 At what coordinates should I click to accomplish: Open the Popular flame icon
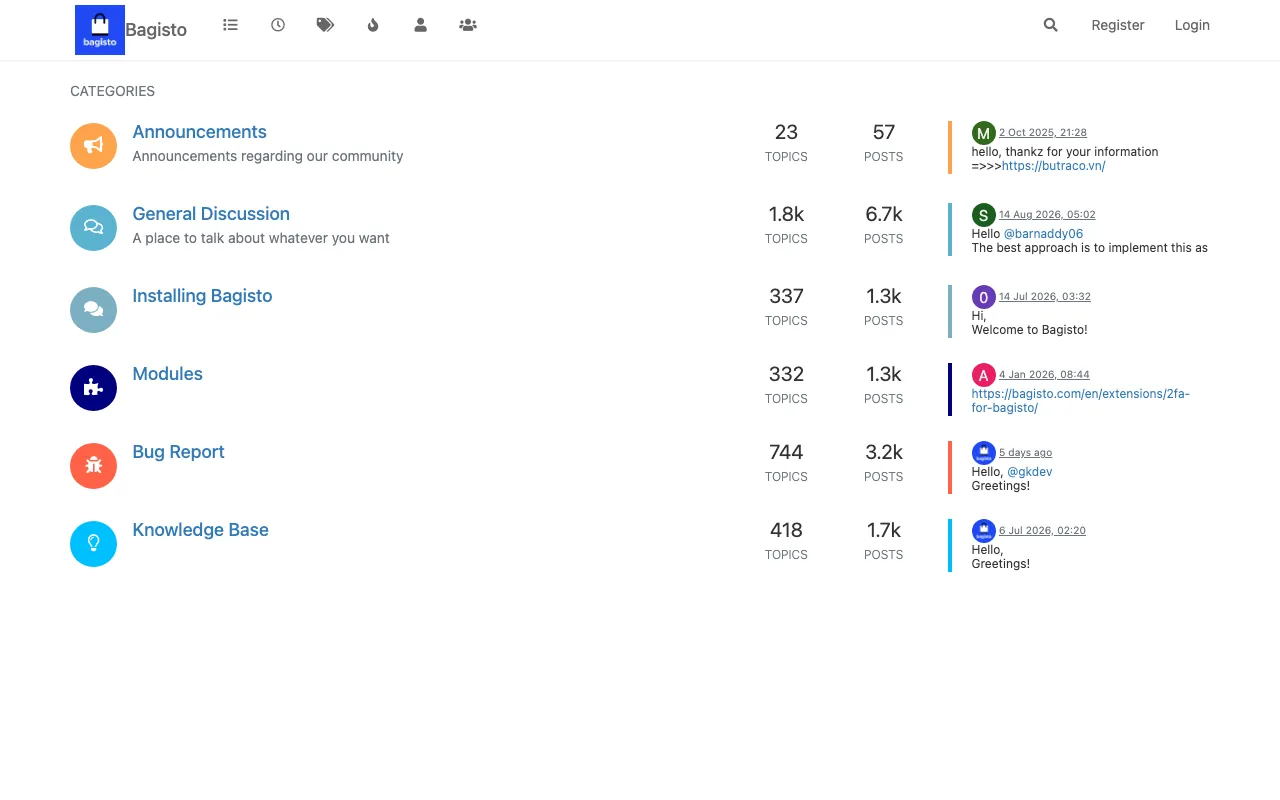[373, 25]
